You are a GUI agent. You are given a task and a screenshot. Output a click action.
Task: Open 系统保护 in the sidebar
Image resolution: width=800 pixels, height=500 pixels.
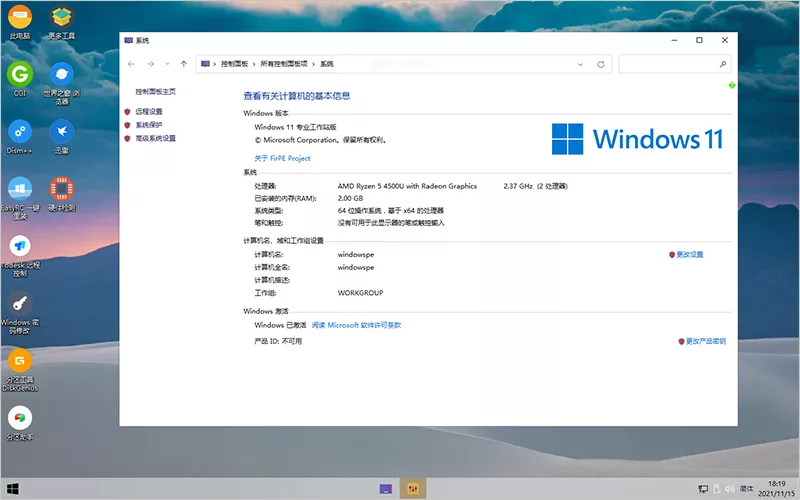148,124
